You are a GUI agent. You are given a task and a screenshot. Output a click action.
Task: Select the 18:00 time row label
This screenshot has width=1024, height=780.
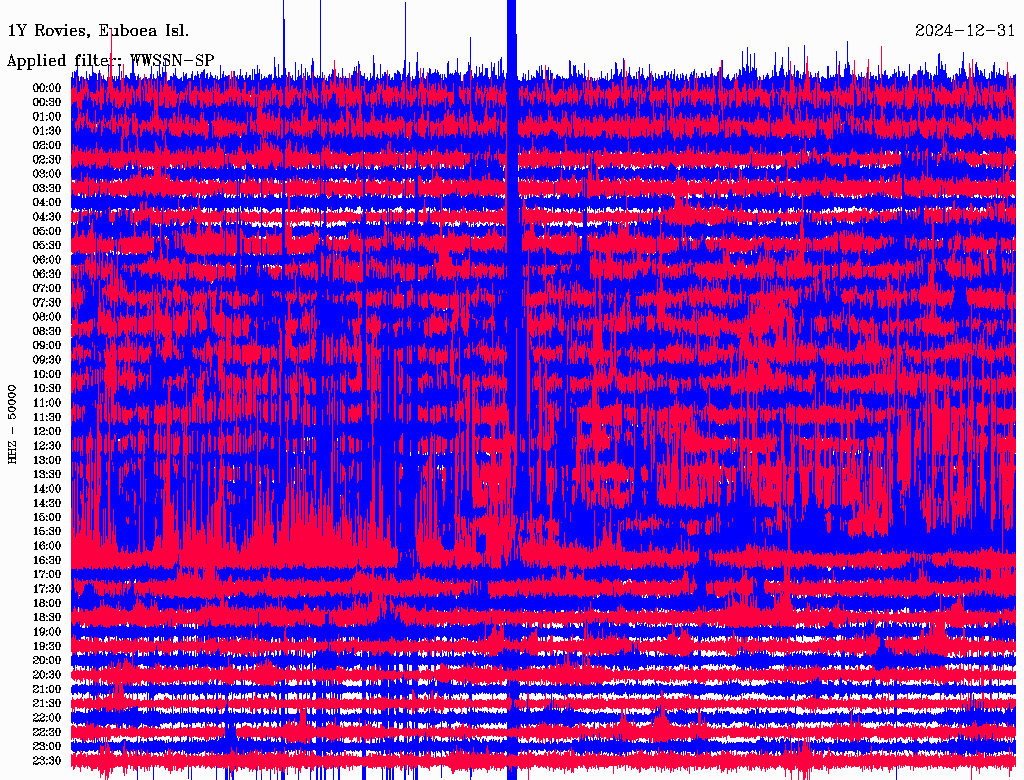coord(47,604)
